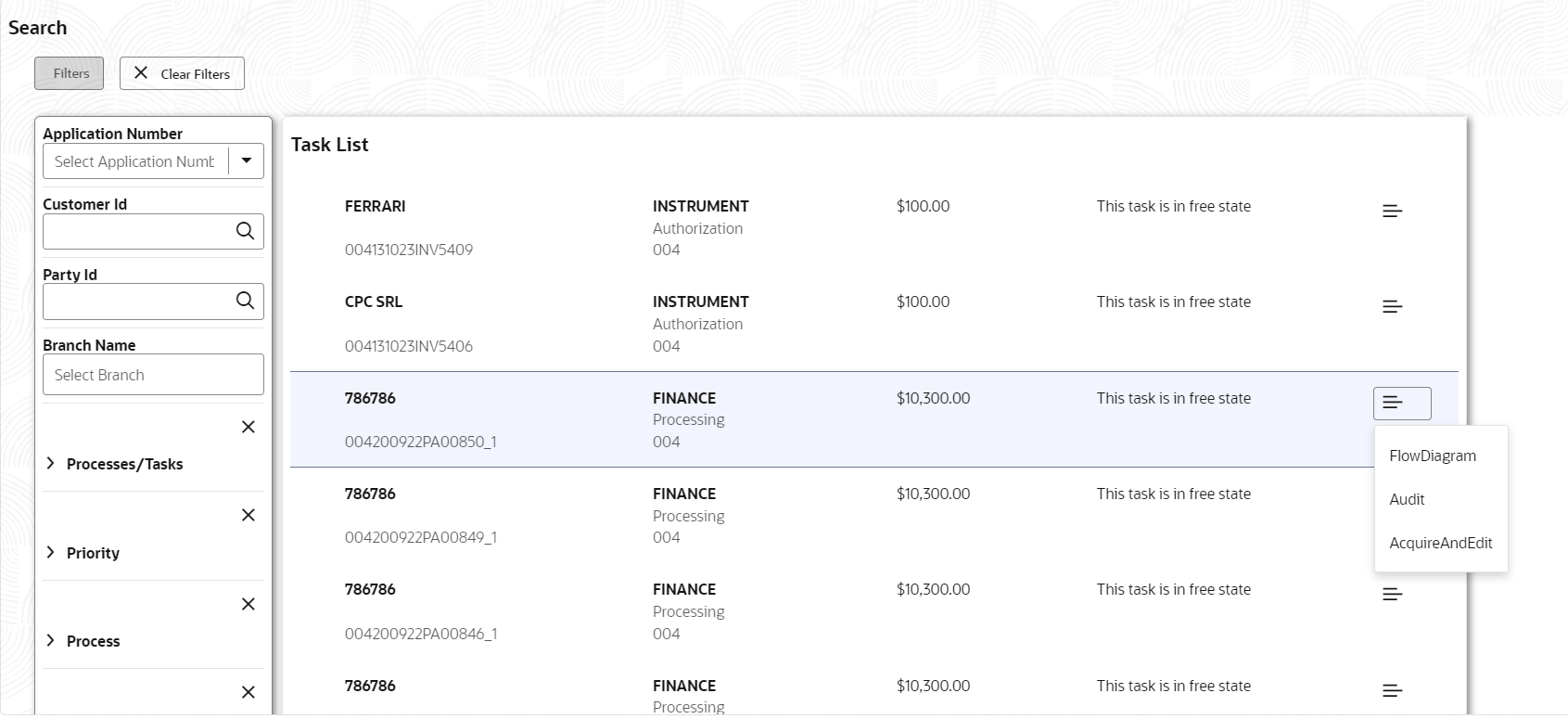Open the action menu for the FERRARI task

click(1392, 212)
